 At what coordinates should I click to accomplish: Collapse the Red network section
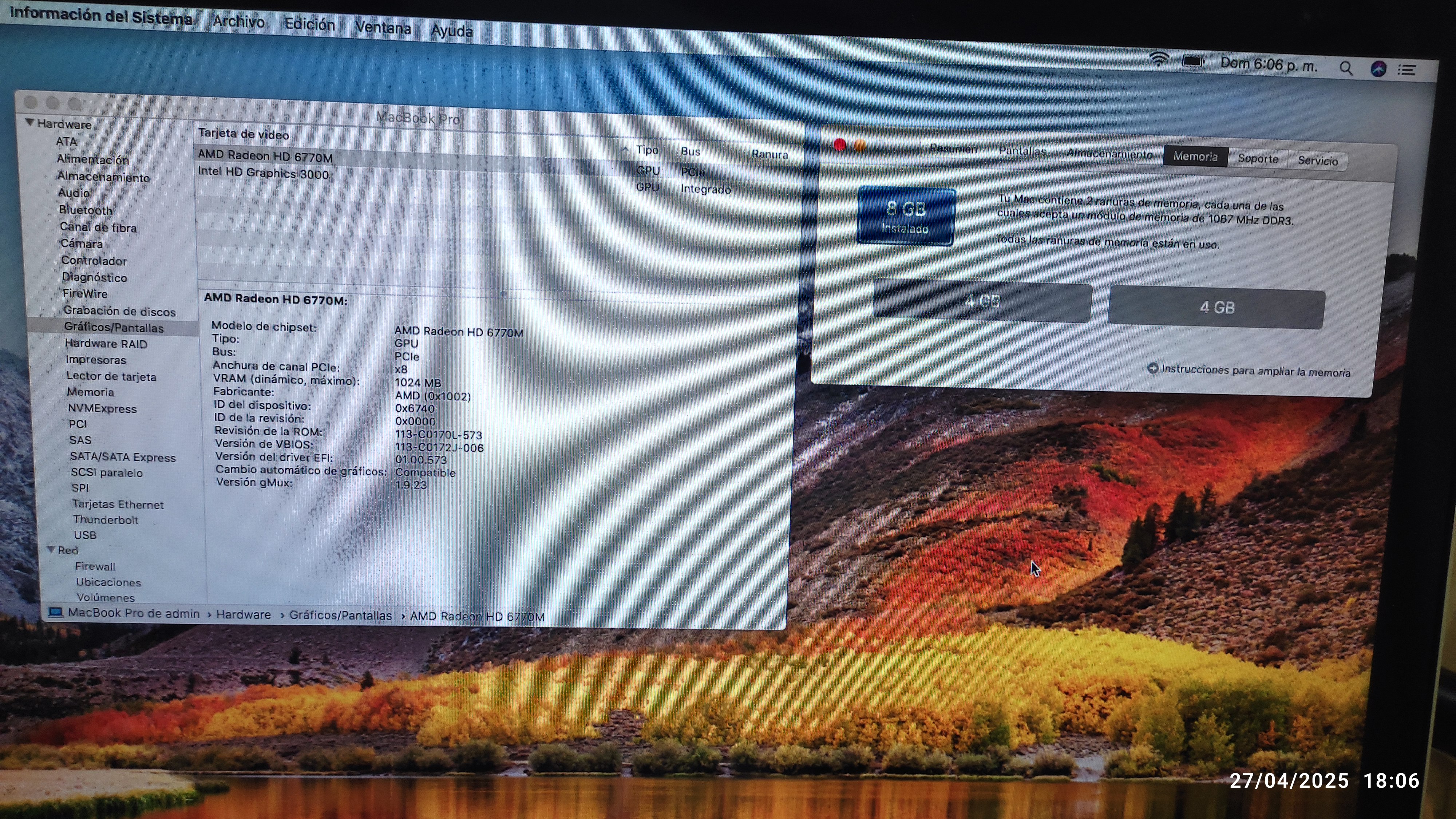(x=51, y=549)
